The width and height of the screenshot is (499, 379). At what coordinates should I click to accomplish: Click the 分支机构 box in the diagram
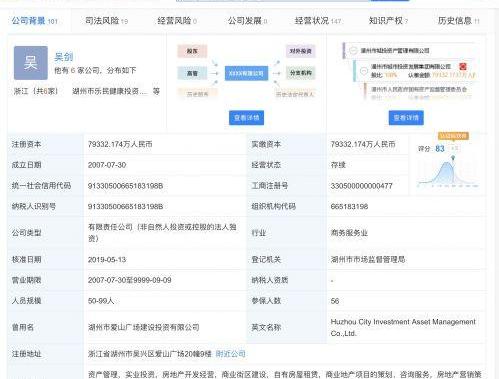coord(300,73)
